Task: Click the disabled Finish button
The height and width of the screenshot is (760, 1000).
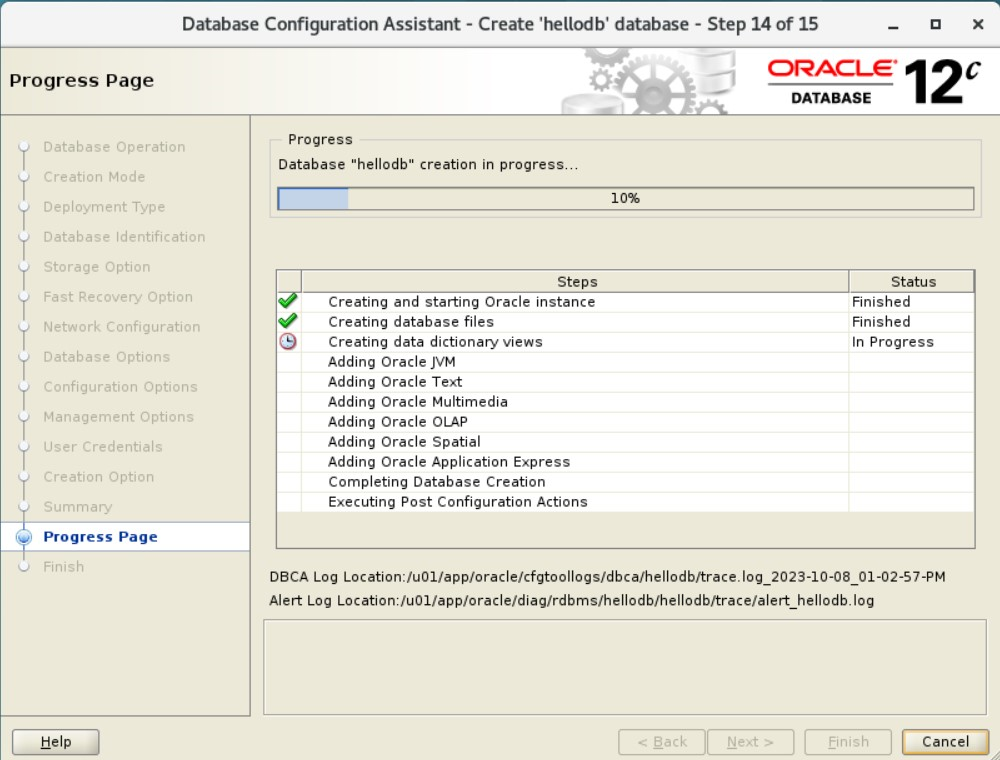Action: coord(848,742)
